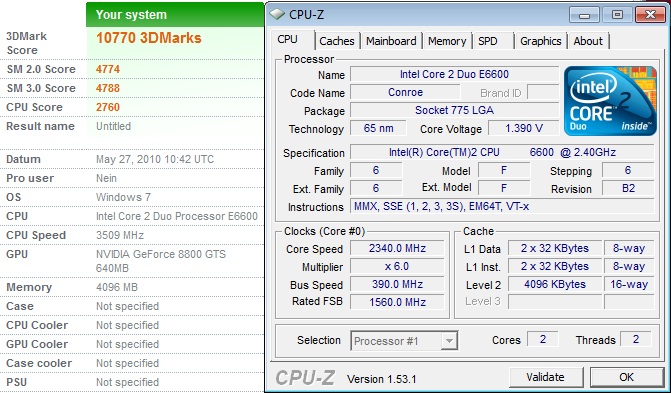Click the Intel Core 2 Duo logo
Screen dimensions: 671x393
click(x=610, y=101)
